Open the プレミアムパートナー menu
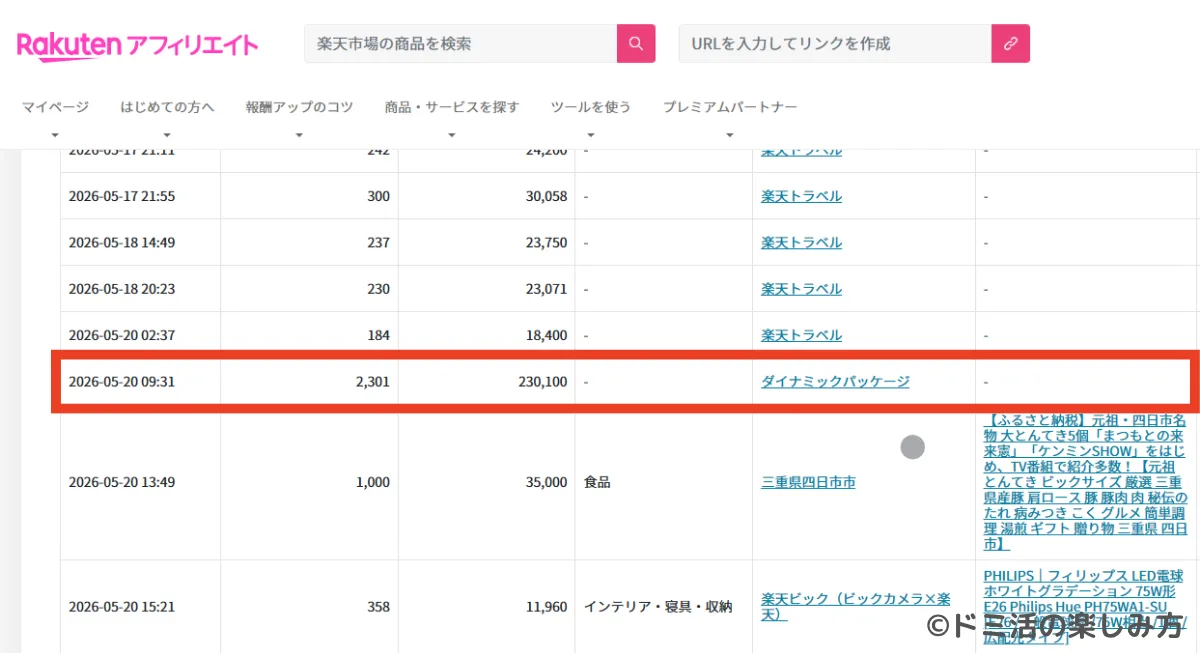The image size is (1200, 653). (x=730, y=107)
